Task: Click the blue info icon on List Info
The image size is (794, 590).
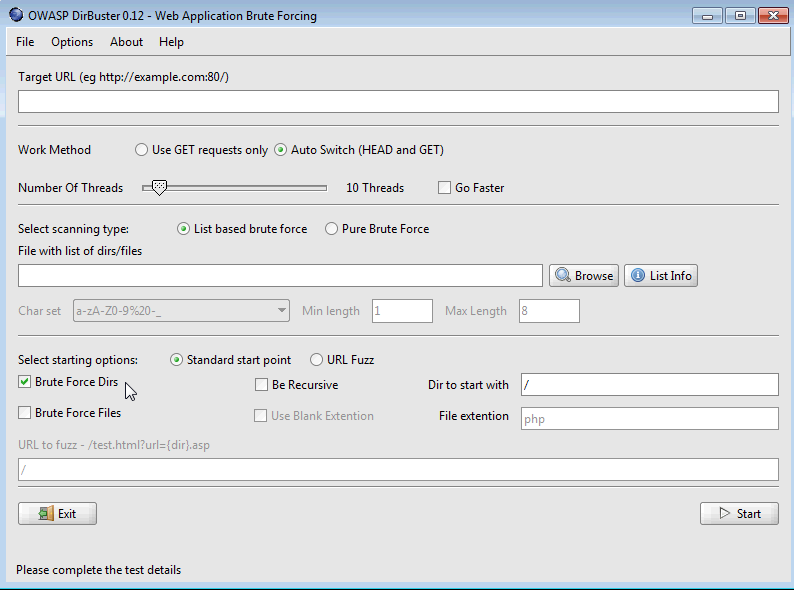Action: [x=638, y=275]
